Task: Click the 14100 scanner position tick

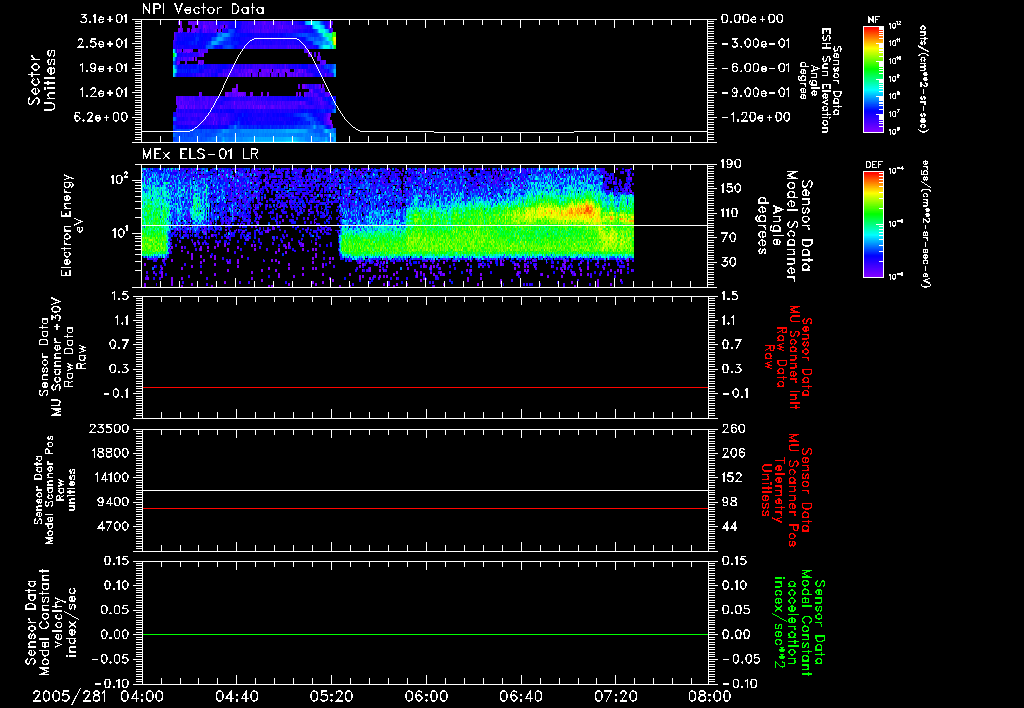Action: (x=110, y=477)
